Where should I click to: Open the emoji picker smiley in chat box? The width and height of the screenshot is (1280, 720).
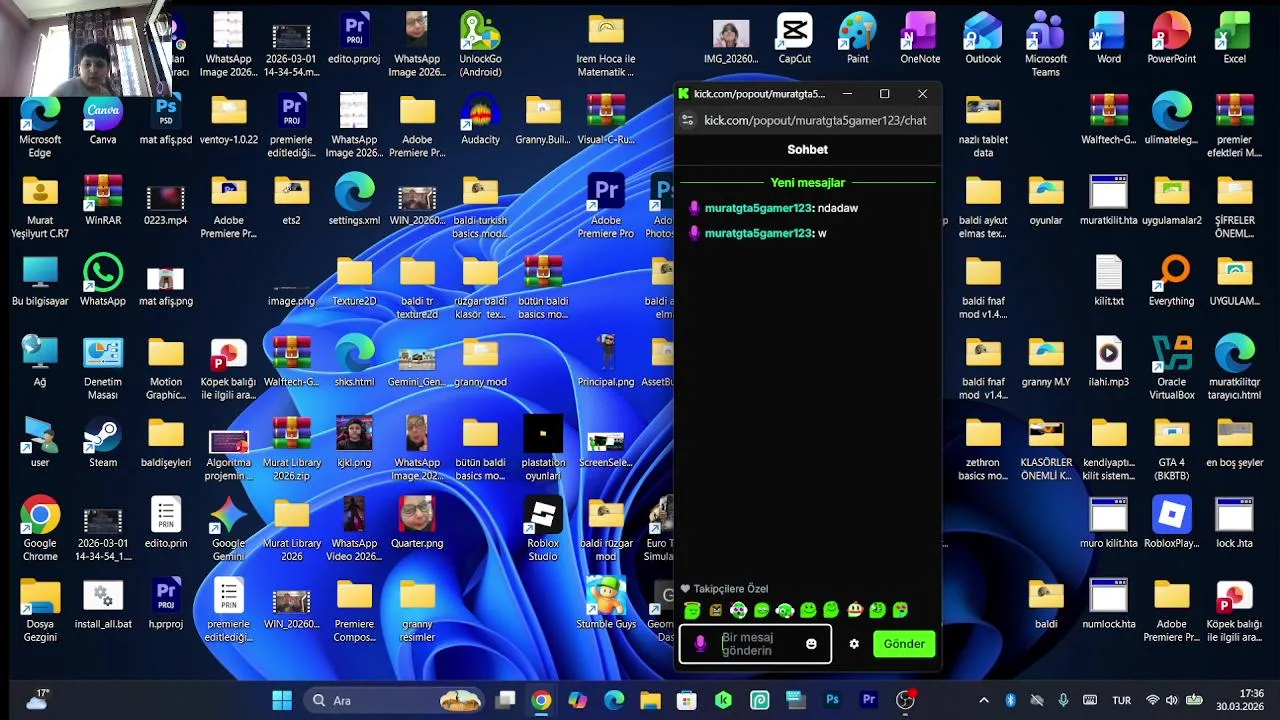coord(811,644)
